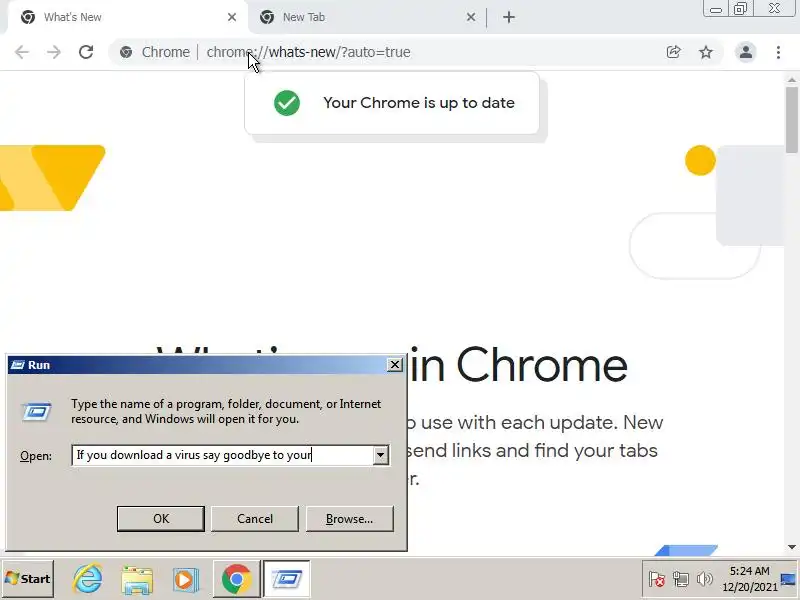Click the Run program icon inside the dialog

(x=36, y=411)
